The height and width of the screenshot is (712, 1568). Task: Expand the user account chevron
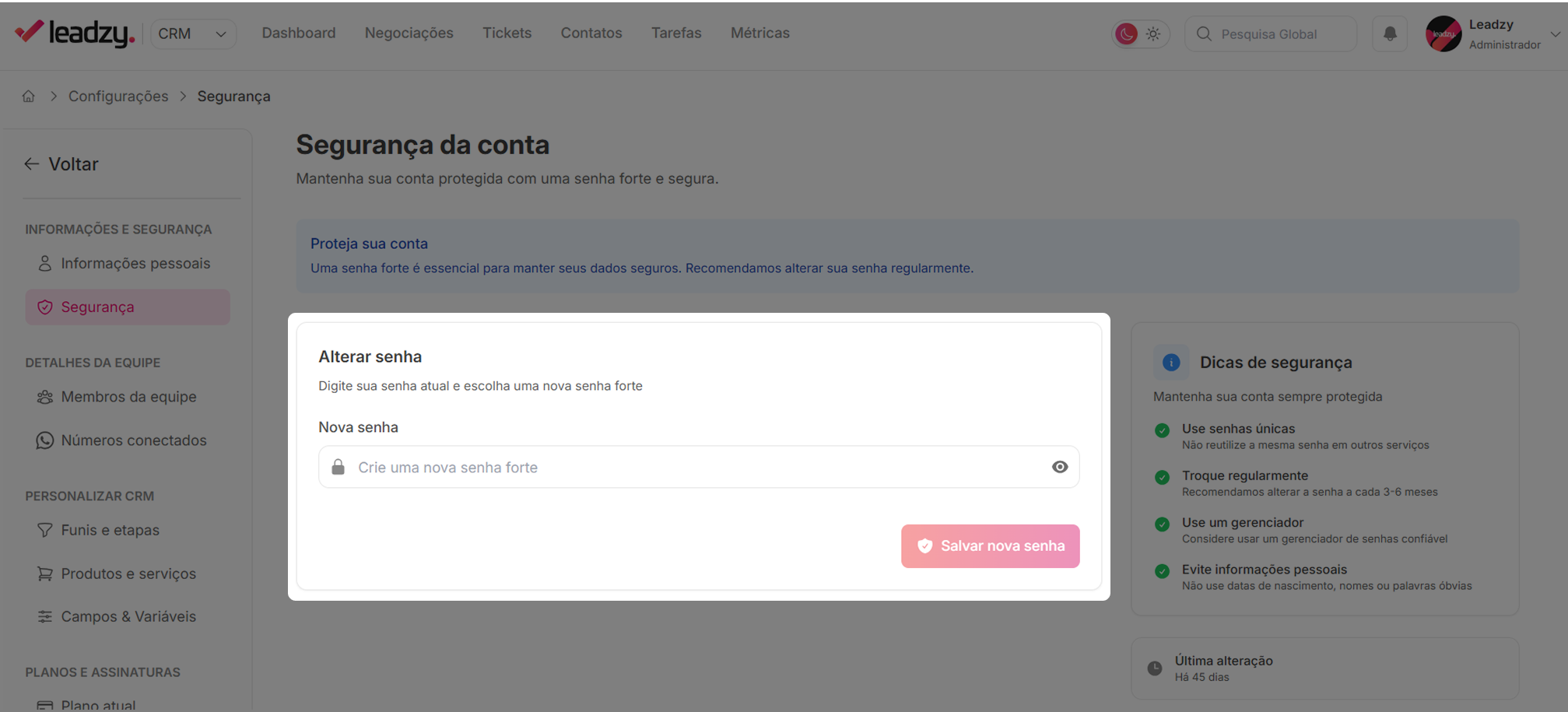(x=1555, y=33)
